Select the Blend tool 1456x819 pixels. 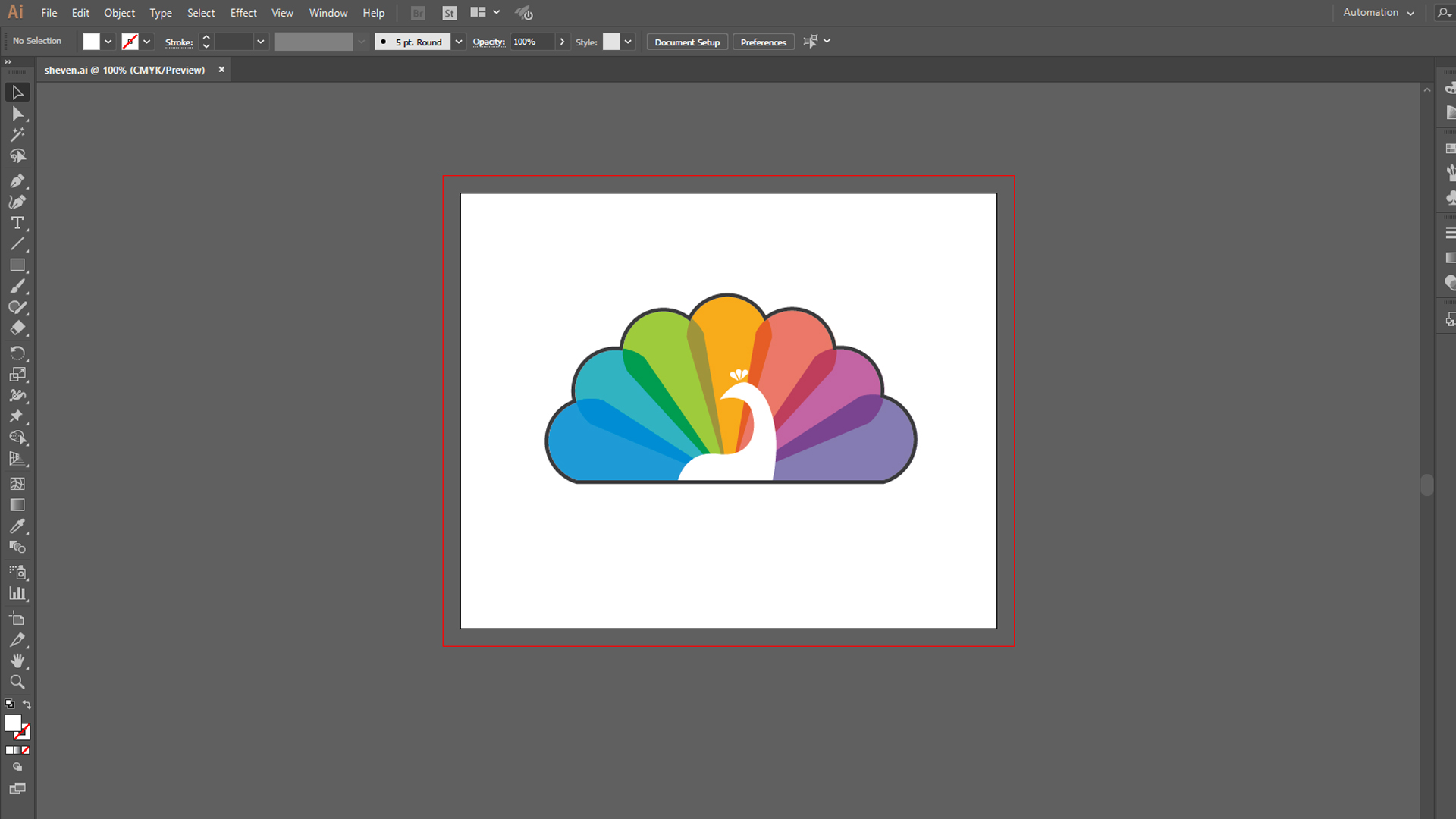pos(17,547)
